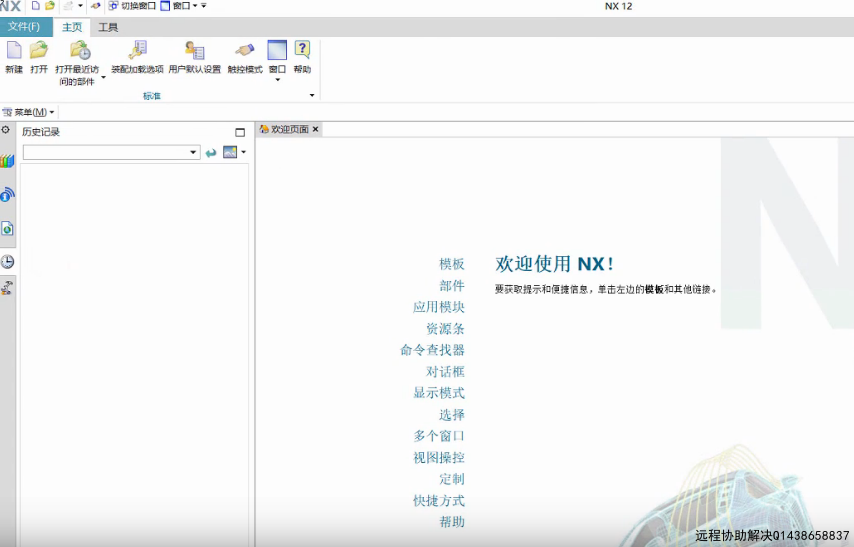Click the 打开 (Open) ribbon icon
This screenshot has height=547, width=854.
(x=39, y=50)
